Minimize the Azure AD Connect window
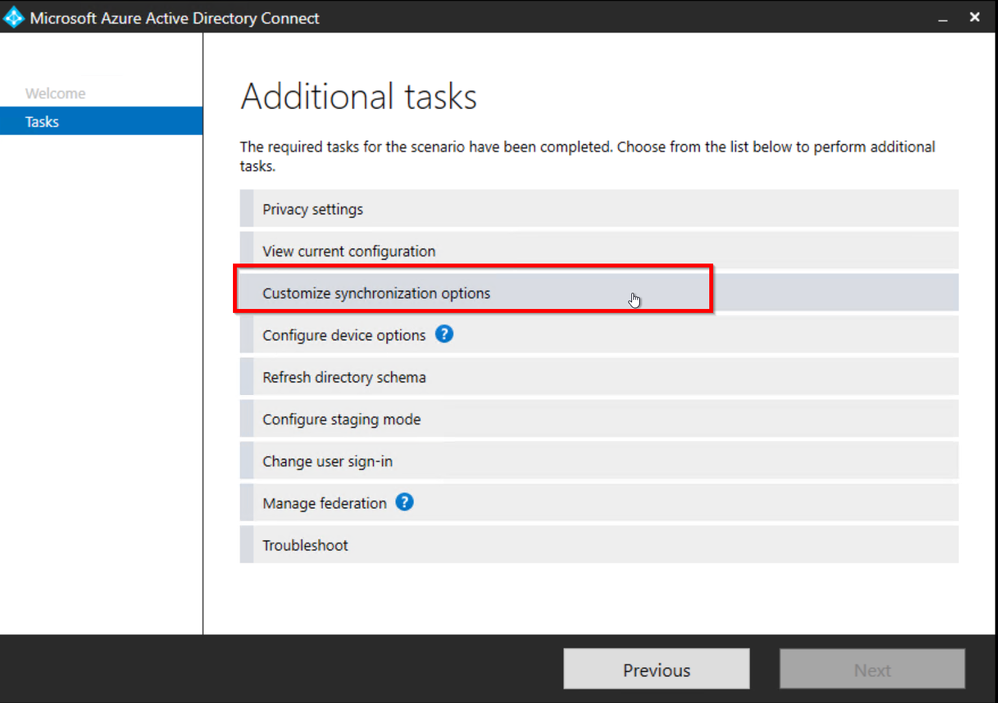This screenshot has height=703, width=998. (940, 18)
